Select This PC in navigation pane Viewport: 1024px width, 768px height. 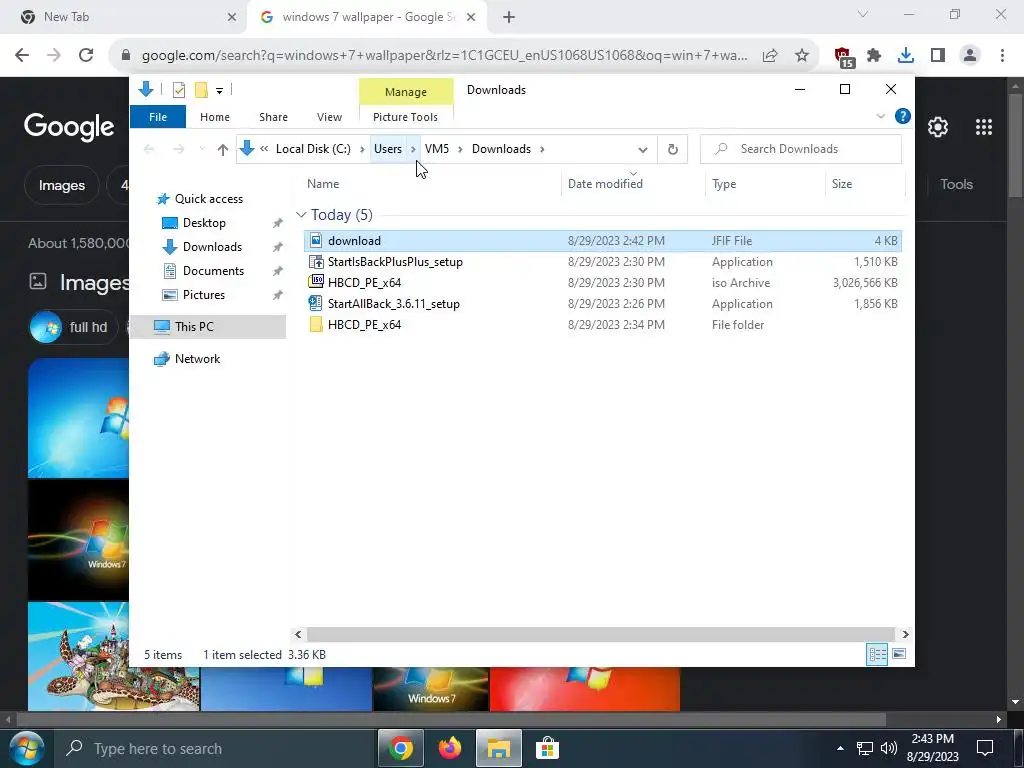(208, 327)
